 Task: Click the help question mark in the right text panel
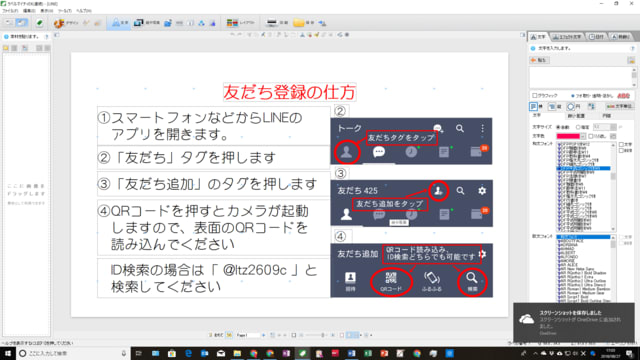coord(632,48)
